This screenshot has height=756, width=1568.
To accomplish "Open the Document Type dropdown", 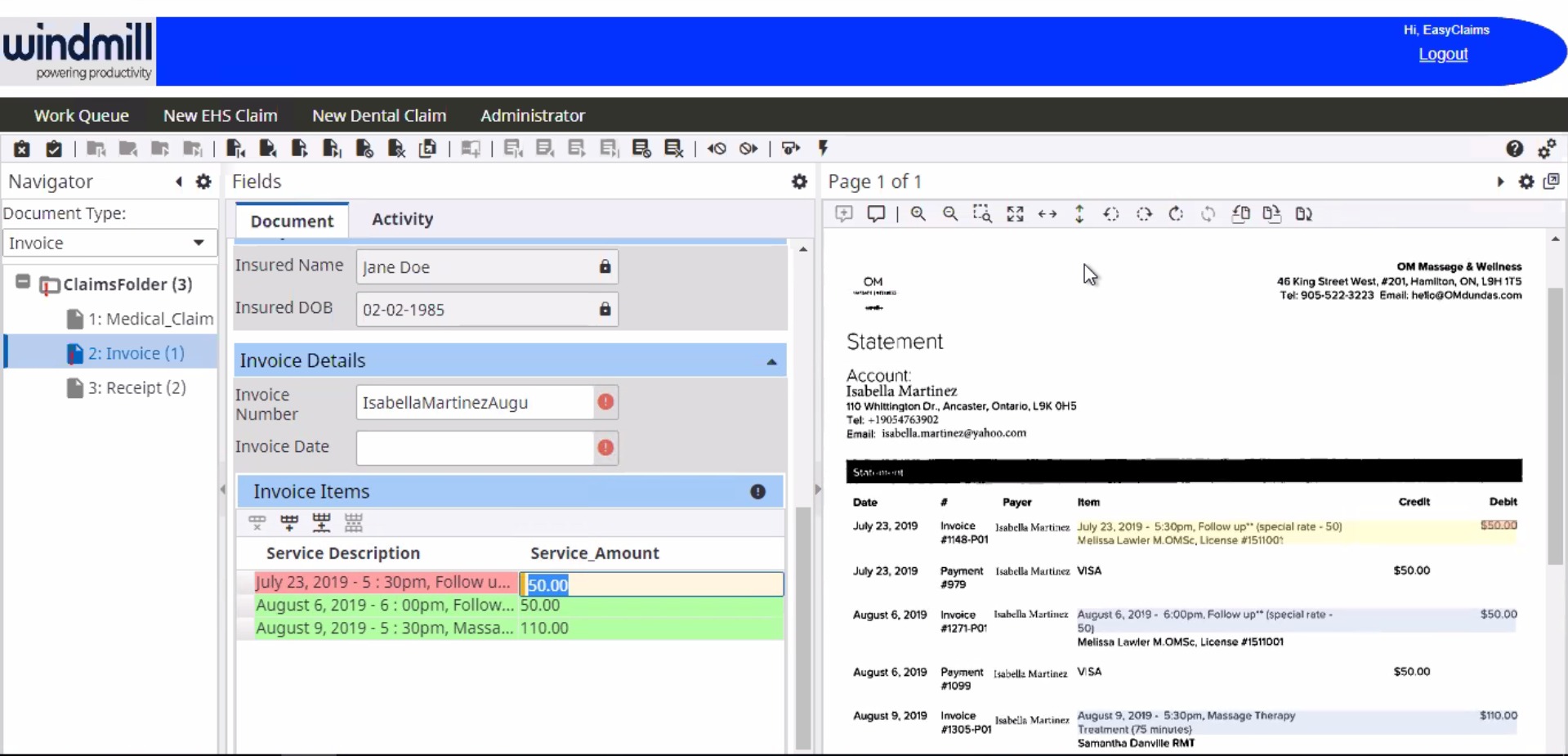I will pyautogui.click(x=108, y=243).
